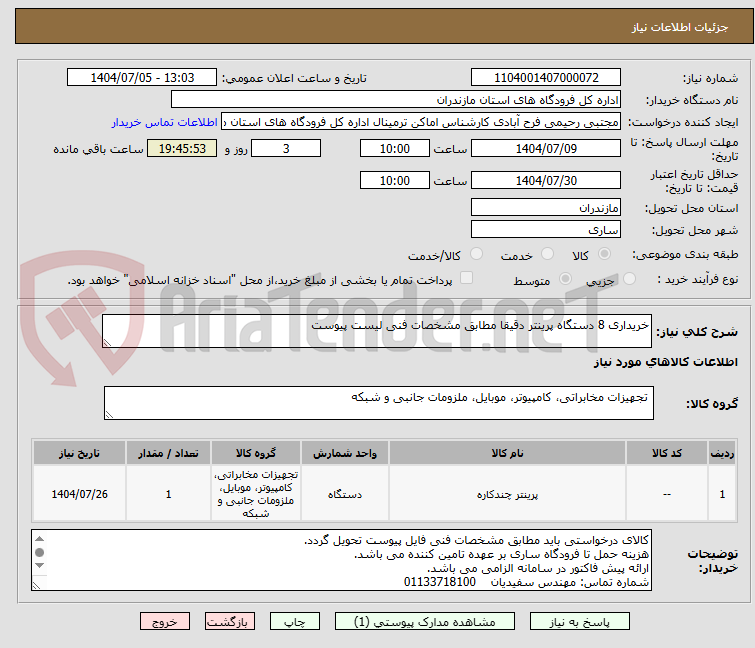Click the delivery province field مازندران
The width and height of the screenshot is (755, 648).
pos(546,207)
